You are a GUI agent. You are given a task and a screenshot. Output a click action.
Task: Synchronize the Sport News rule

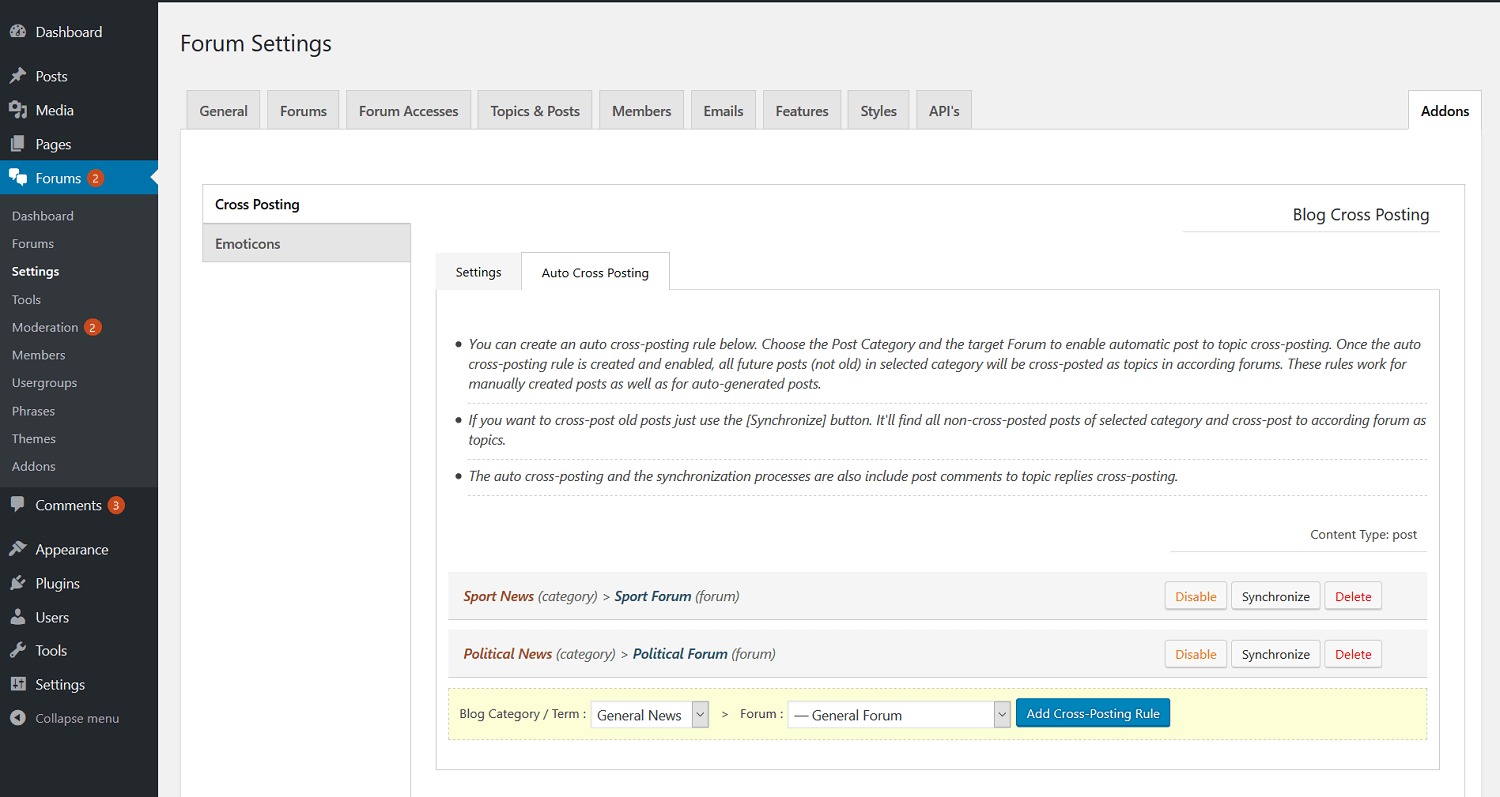click(x=1275, y=596)
